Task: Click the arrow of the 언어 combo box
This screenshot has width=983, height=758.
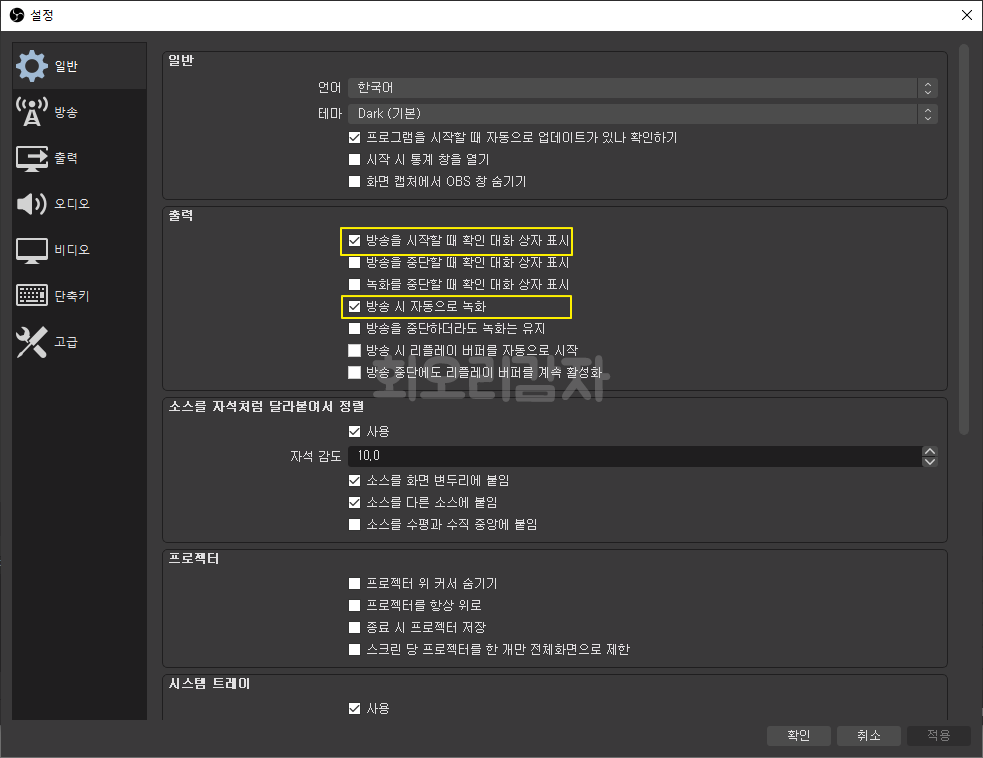Action: [928, 88]
